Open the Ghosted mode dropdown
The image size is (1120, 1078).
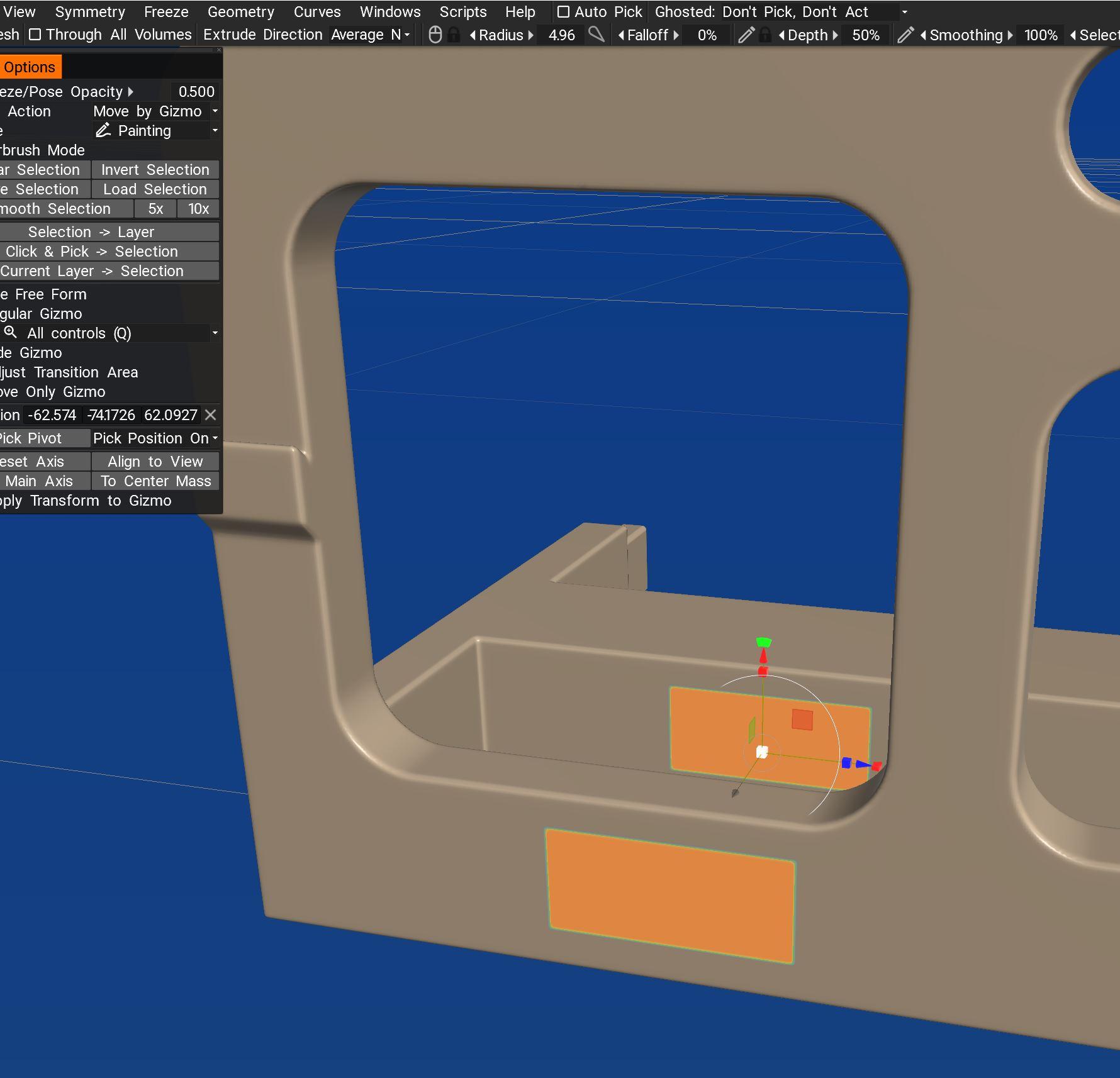(904, 12)
